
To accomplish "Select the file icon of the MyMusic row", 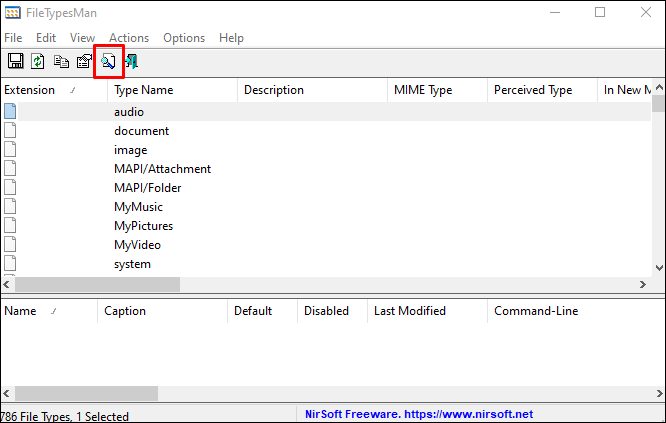I will pyautogui.click(x=10, y=206).
